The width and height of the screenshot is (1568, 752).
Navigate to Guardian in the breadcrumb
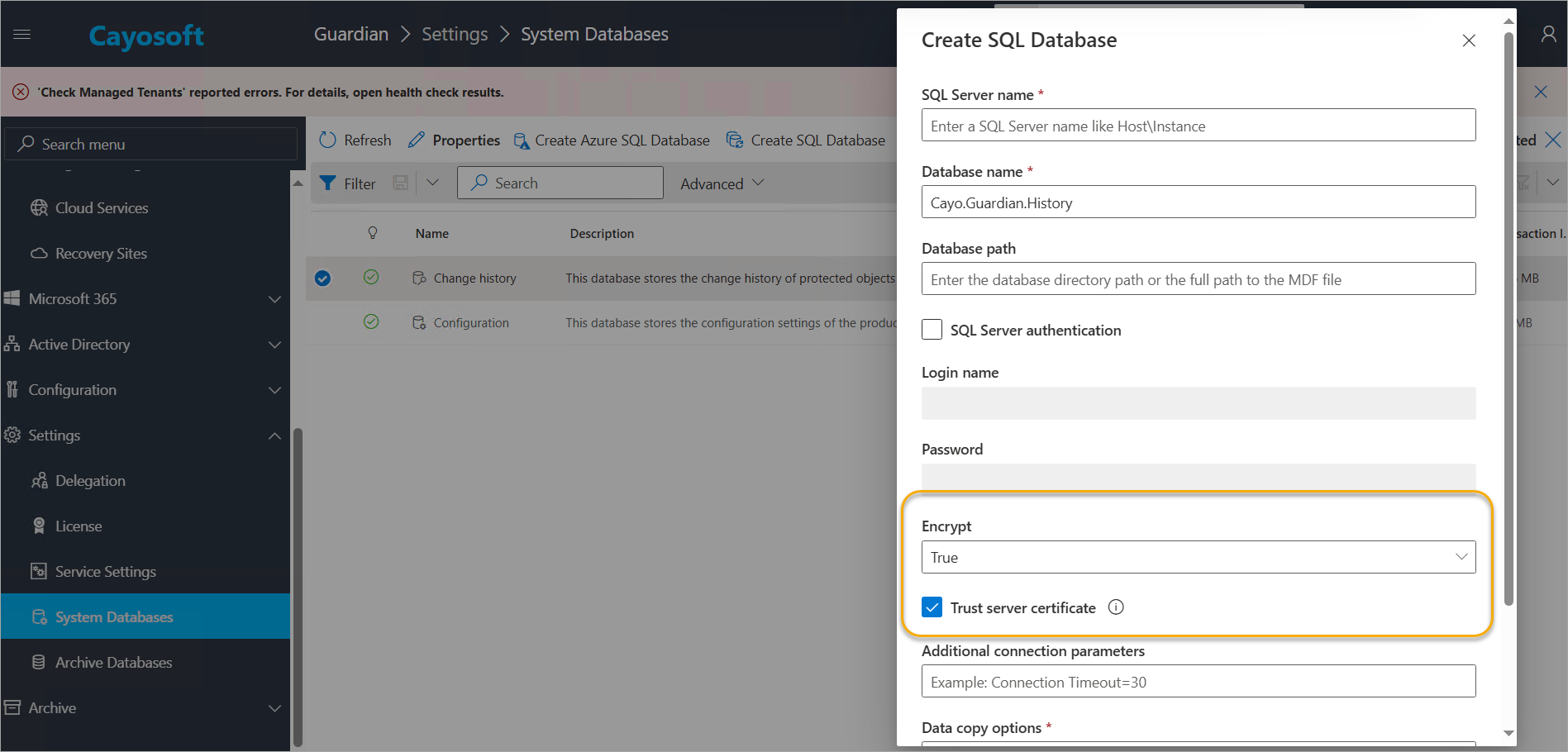click(351, 34)
